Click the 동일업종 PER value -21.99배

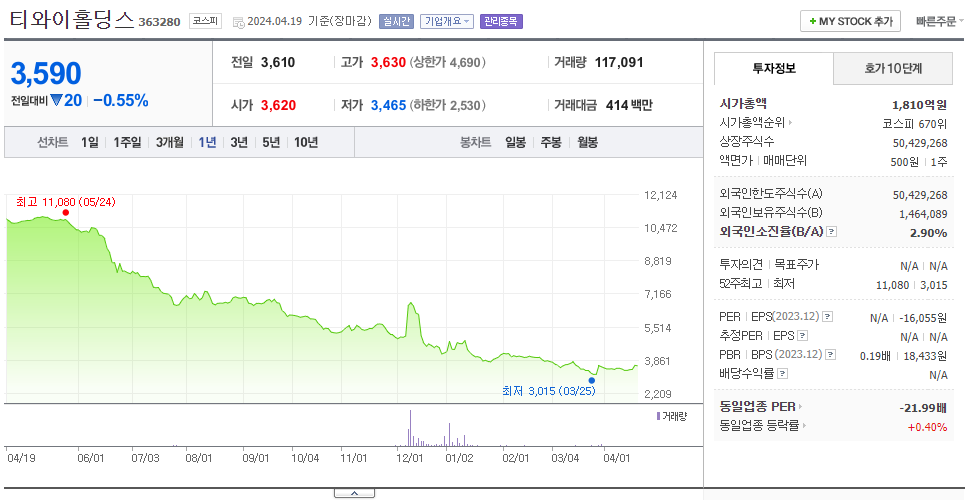click(x=923, y=408)
